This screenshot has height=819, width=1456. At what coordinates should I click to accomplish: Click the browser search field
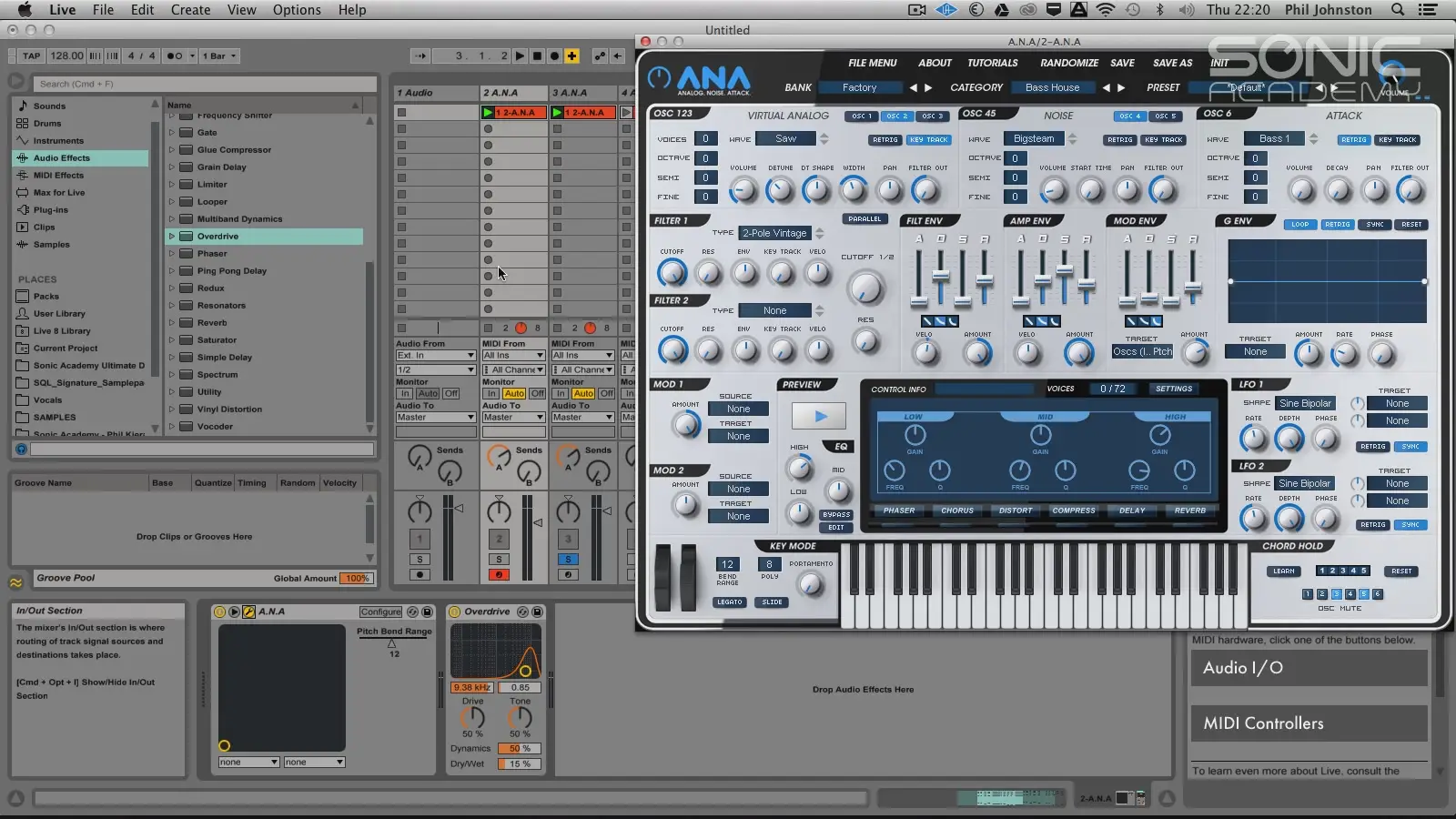[x=206, y=84]
